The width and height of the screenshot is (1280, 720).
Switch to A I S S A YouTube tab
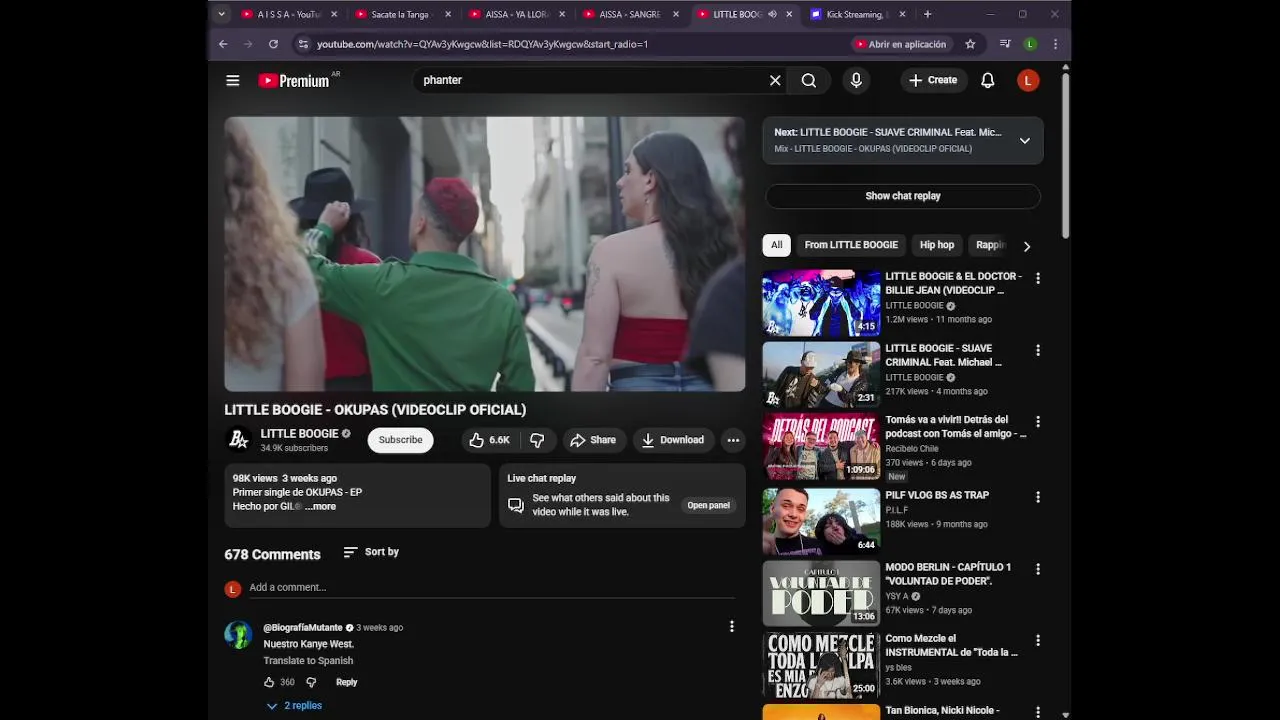(x=288, y=14)
